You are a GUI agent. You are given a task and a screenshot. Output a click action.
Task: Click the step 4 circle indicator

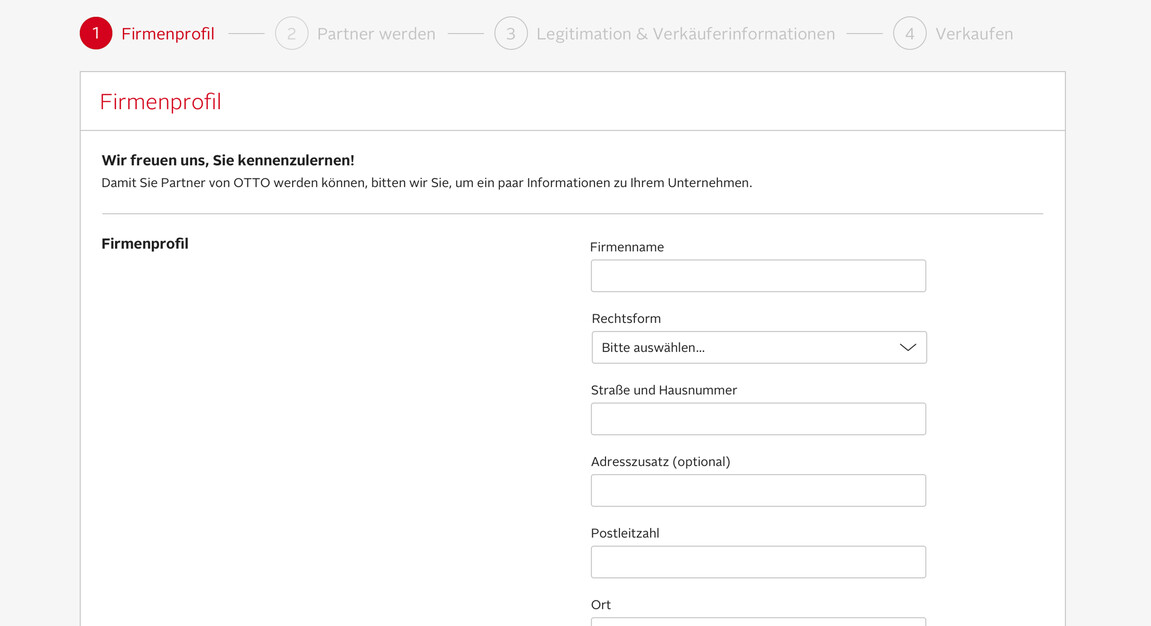[910, 33]
